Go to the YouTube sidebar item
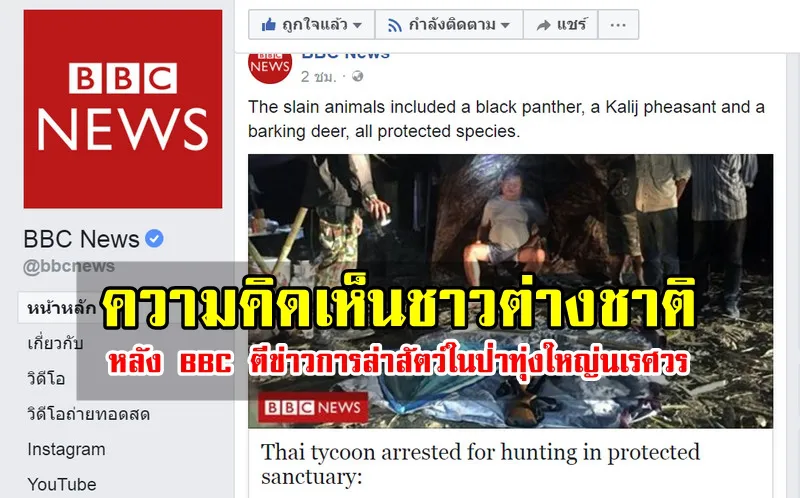The image size is (800, 498). [62, 484]
